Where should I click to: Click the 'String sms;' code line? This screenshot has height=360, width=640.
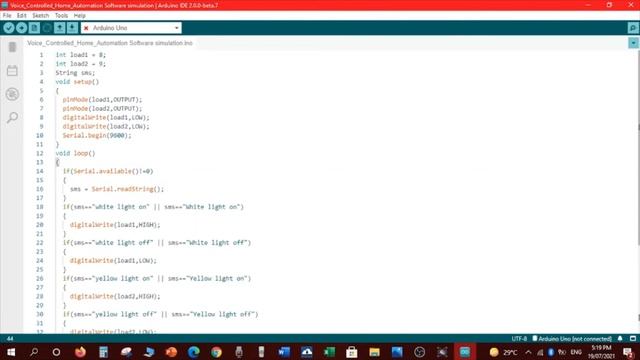click(75, 73)
